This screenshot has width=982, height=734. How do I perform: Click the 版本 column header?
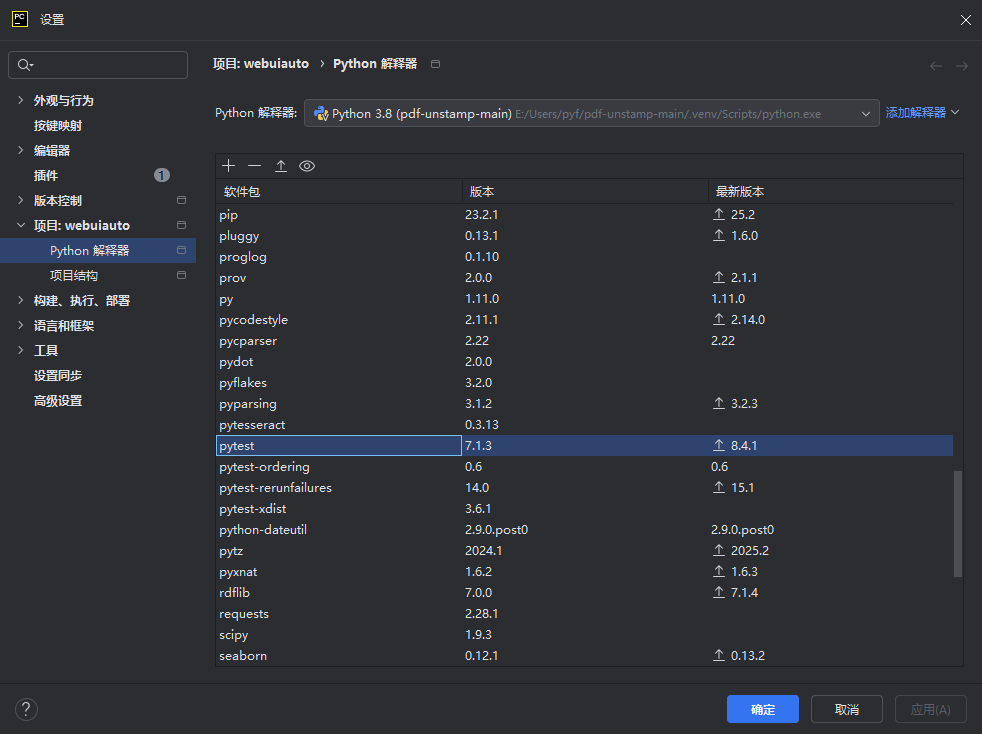[585, 192]
